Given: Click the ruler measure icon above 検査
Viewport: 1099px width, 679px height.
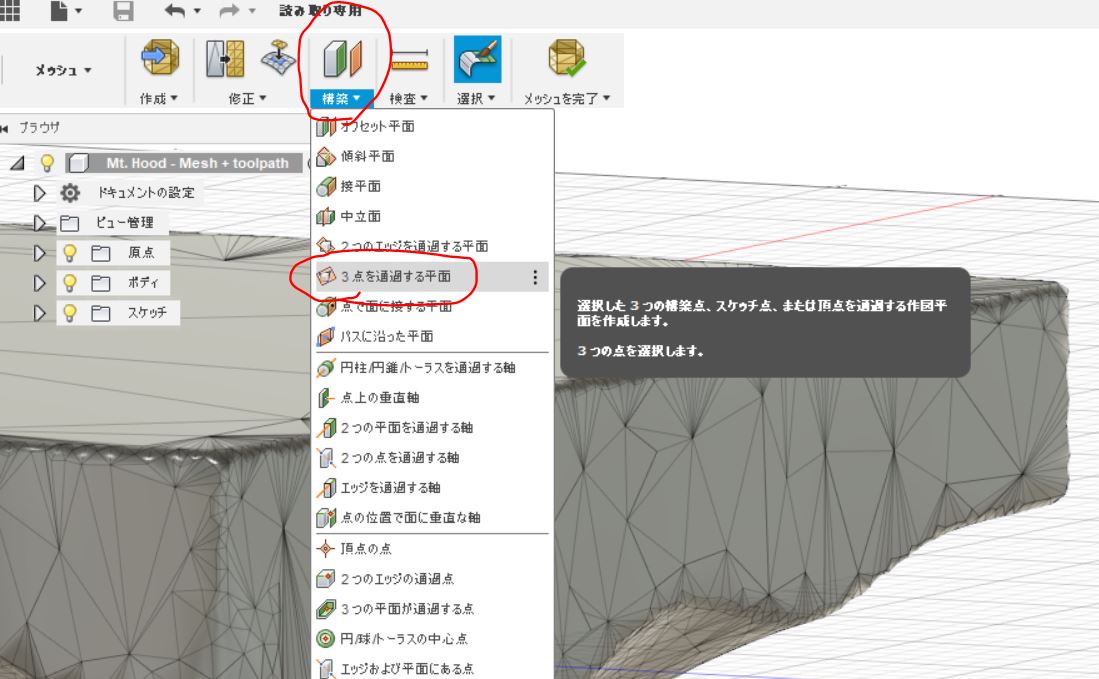Looking at the screenshot, I should pos(409,60).
